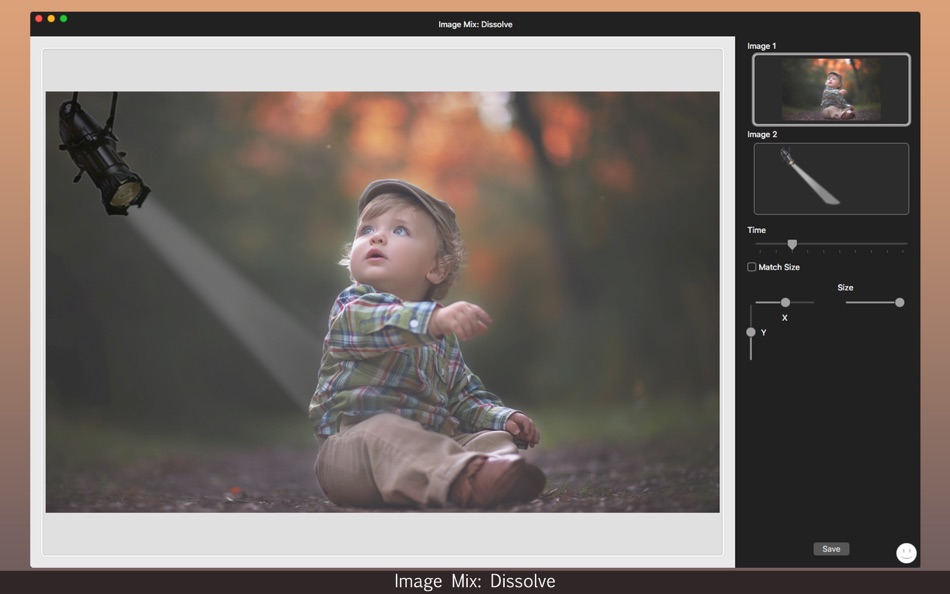This screenshot has width=950, height=594.
Task: Click the Image 2 label
Action: [x=762, y=135]
